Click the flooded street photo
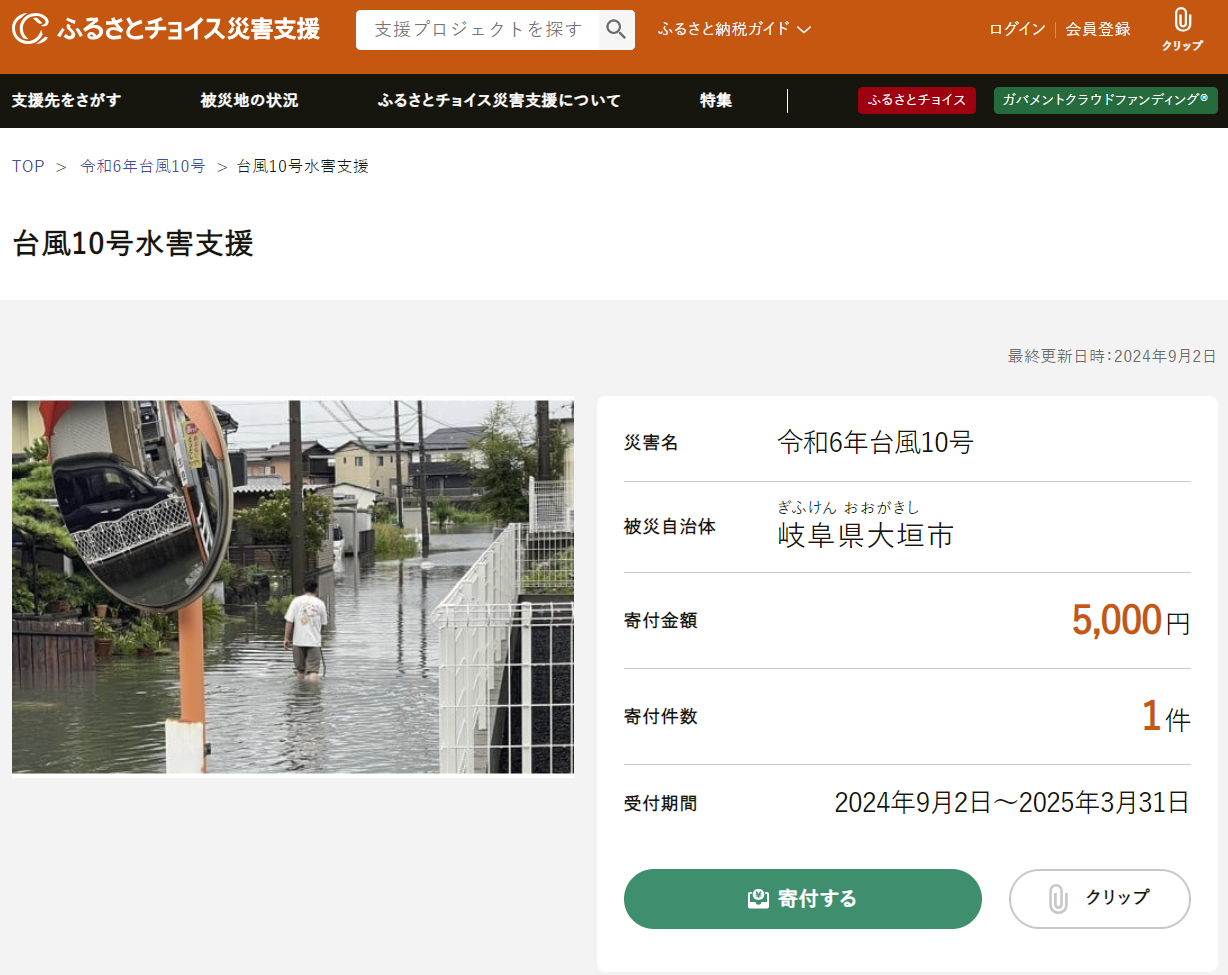1228x975 pixels. coord(293,587)
